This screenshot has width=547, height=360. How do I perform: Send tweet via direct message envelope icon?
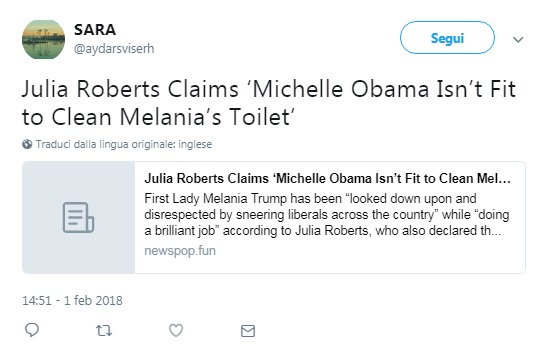coord(248,331)
